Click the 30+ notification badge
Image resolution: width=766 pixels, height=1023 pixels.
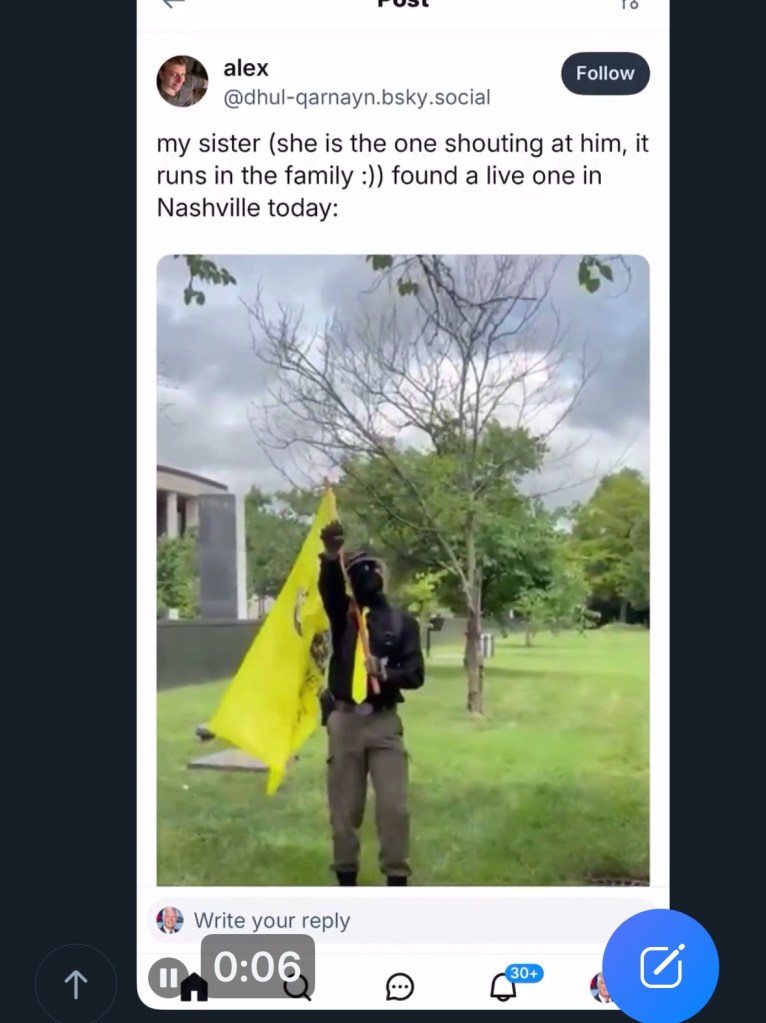pyautogui.click(x=525, y=973)
